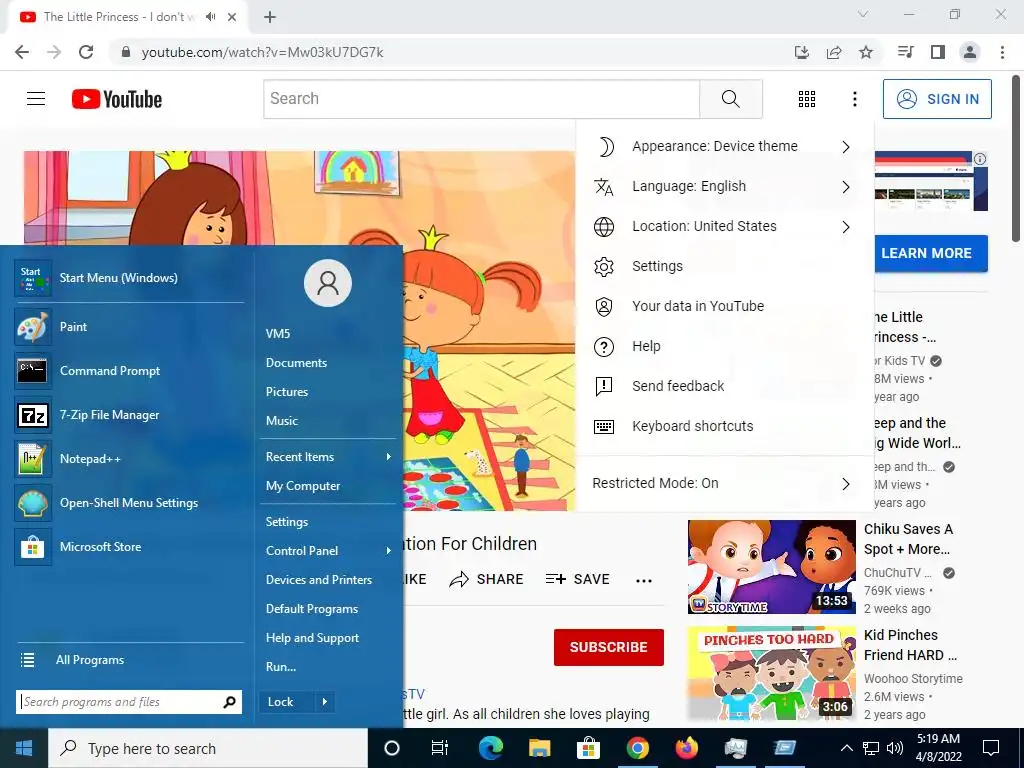Click the share page icon in address bar
The width and height of the screenshot is (1024, 768).
pos(834,52)
